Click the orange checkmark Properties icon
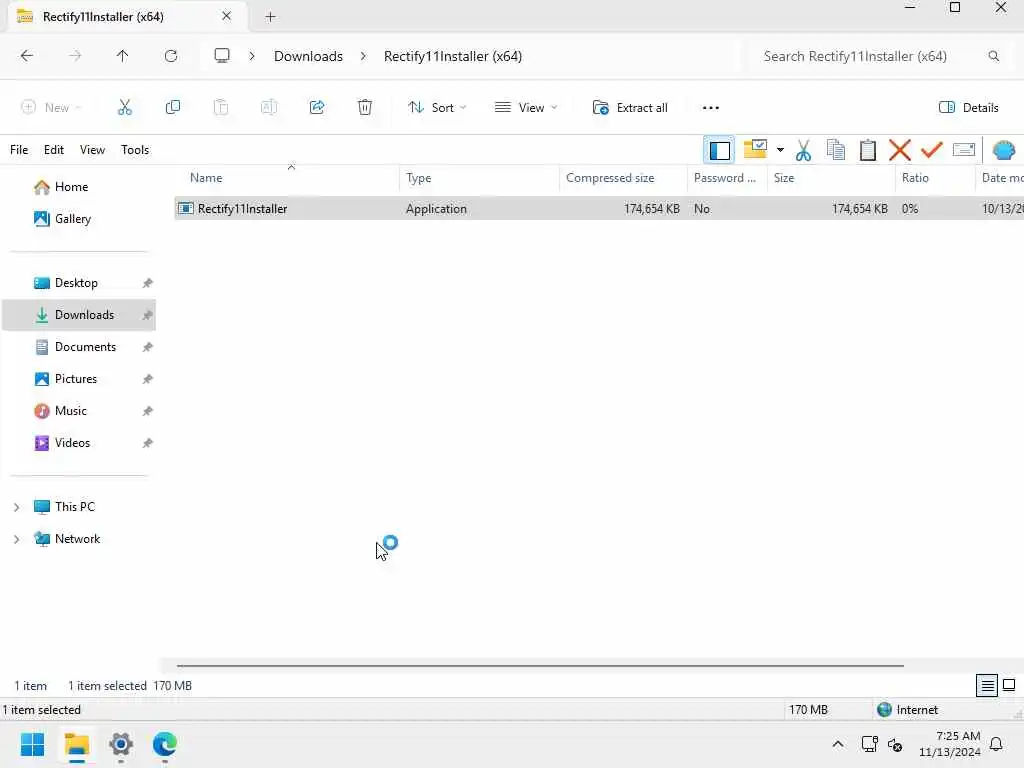The image size is (1024, 768). [x=931, y=150]
